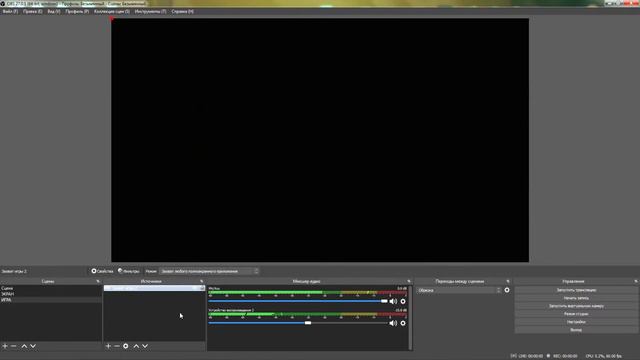Select the Сцена scene in list

pos(51,288)
